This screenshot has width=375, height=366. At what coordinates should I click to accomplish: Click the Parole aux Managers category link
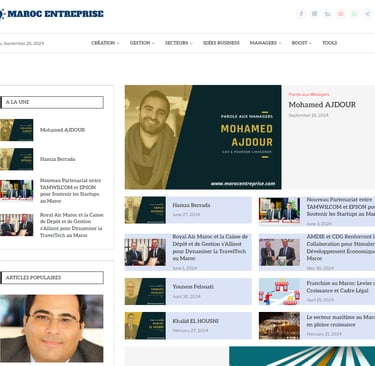point(309,94)
